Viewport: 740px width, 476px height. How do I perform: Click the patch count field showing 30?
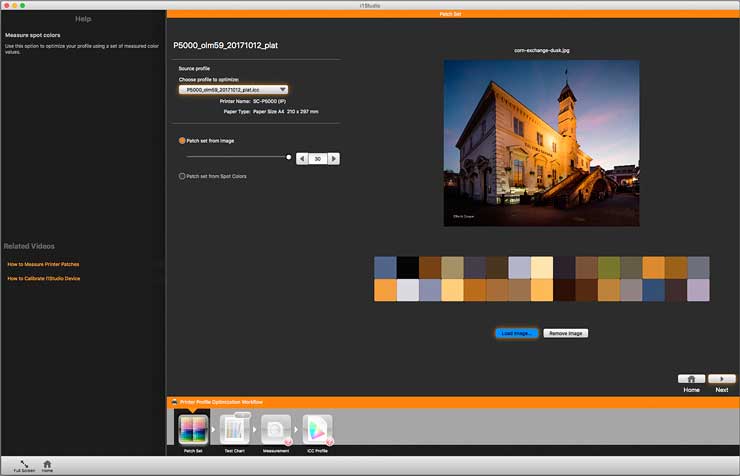[x=318, y=159]
